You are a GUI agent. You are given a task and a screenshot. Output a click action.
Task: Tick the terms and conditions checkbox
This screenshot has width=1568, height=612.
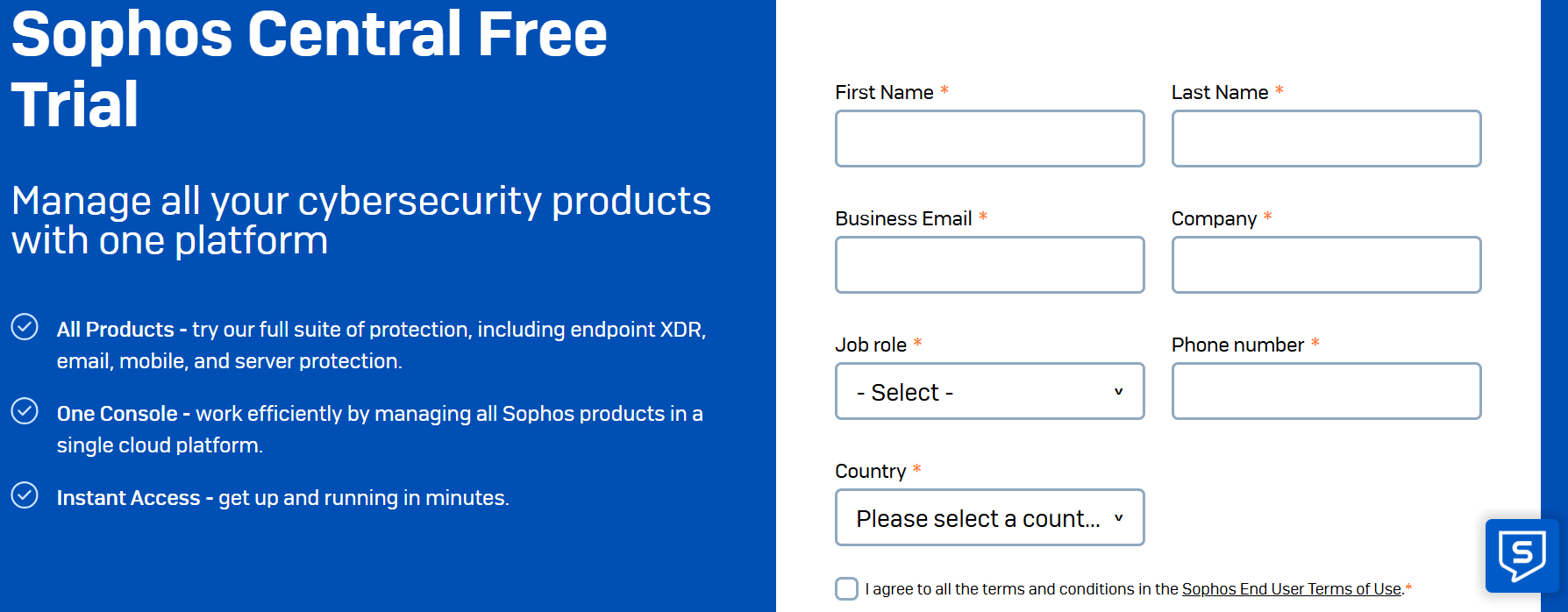[x=846, y=588]
